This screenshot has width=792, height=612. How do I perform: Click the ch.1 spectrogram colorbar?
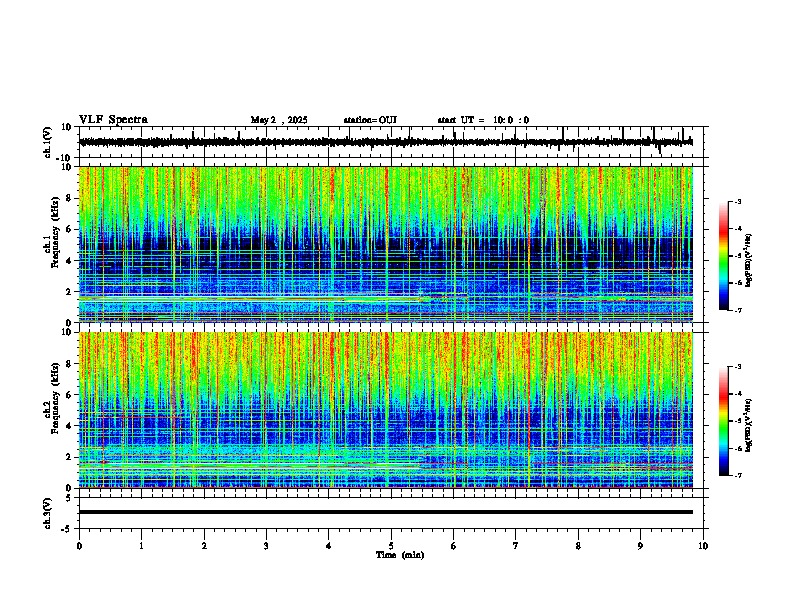click(723, 256)
